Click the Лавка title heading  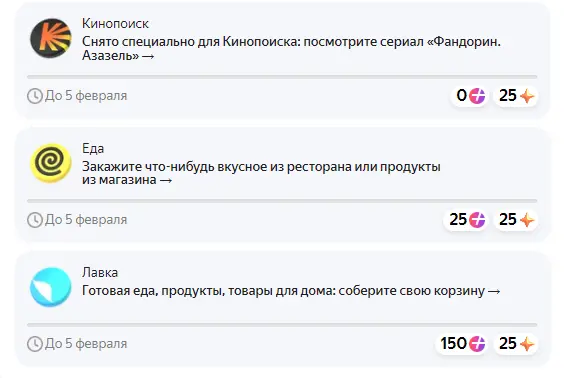100,272
